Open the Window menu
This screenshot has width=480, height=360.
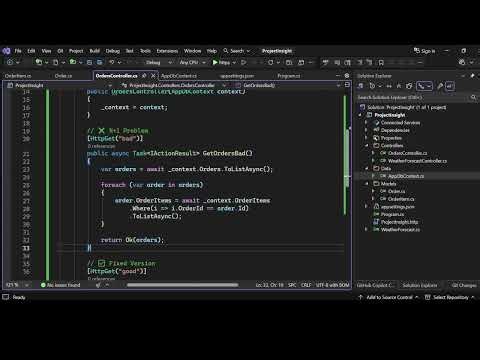192,51
